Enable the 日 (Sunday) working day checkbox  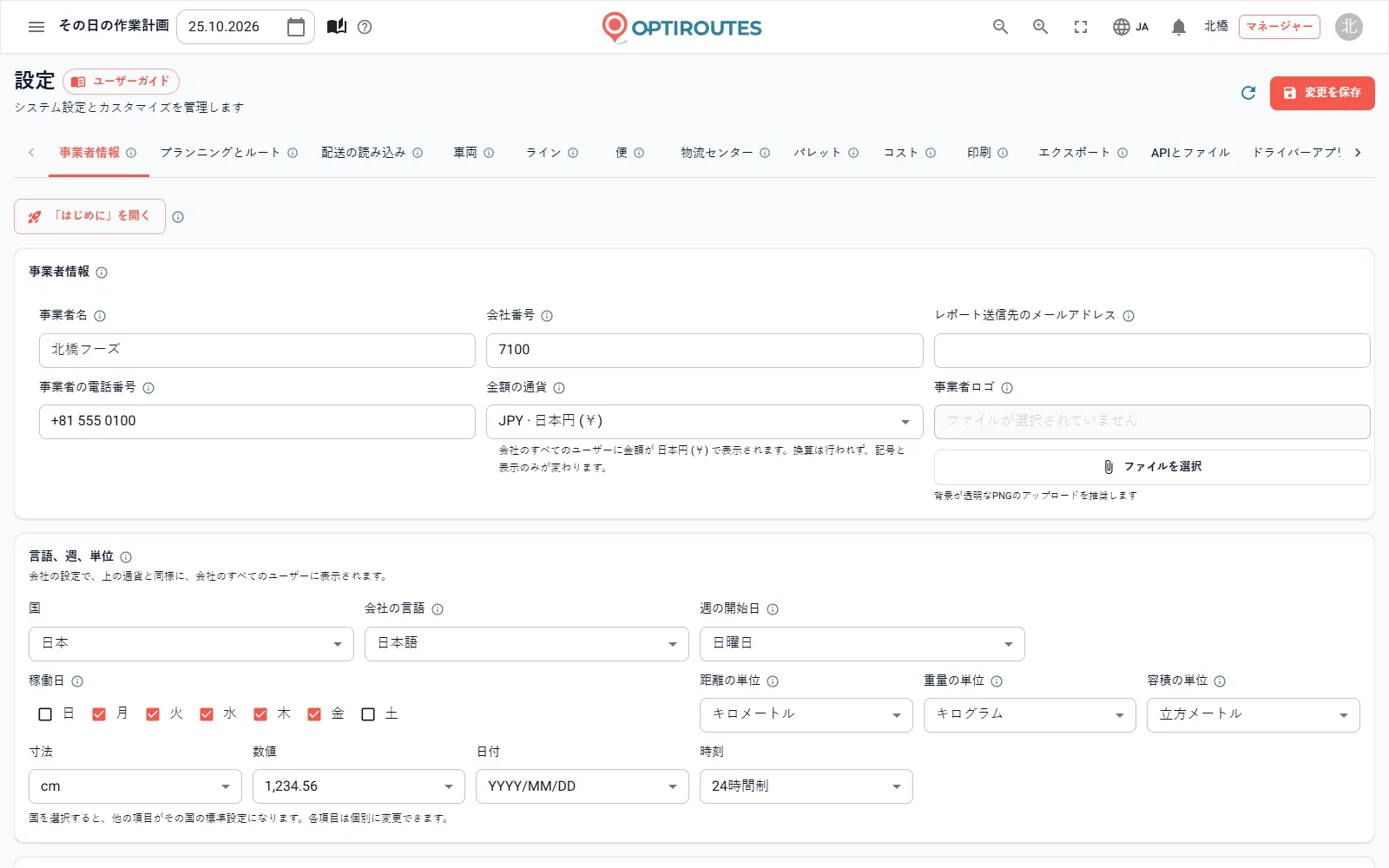(x=45, y=714)
